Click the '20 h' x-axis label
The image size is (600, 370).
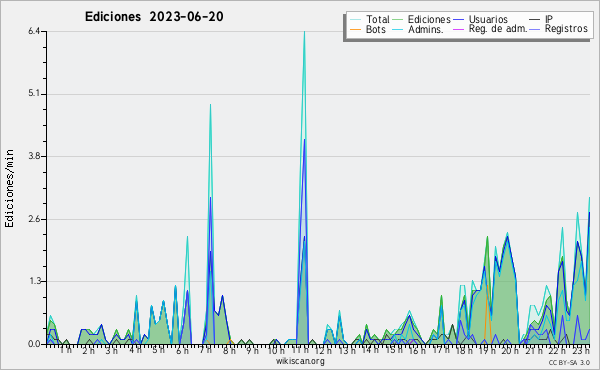[510, 350]
